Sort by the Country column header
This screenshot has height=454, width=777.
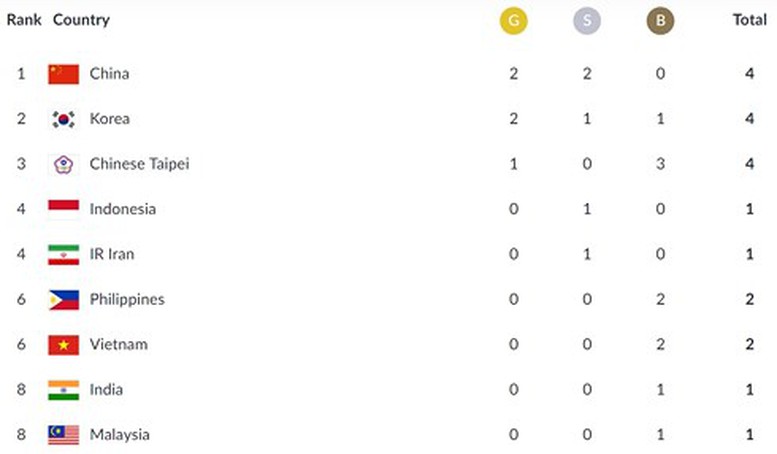pyautogui.click(x=81, y=20)
